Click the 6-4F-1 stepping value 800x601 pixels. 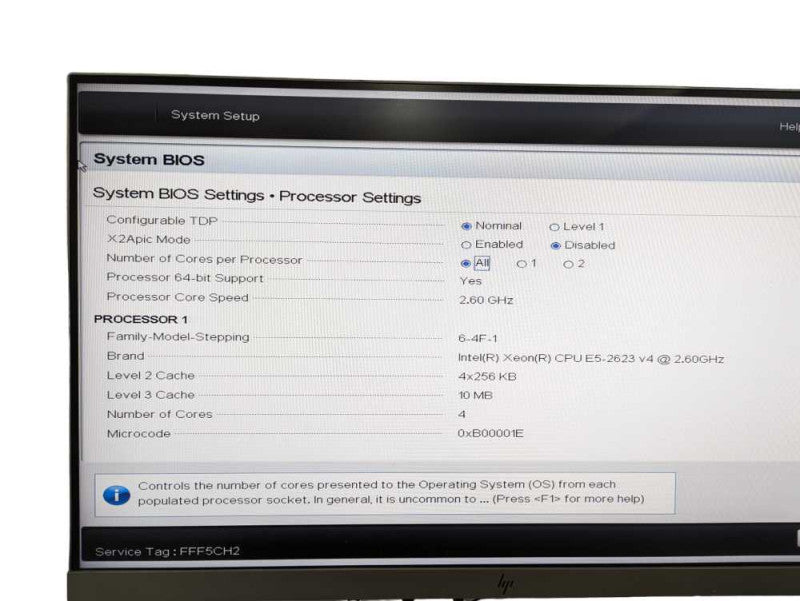[478, 338]
